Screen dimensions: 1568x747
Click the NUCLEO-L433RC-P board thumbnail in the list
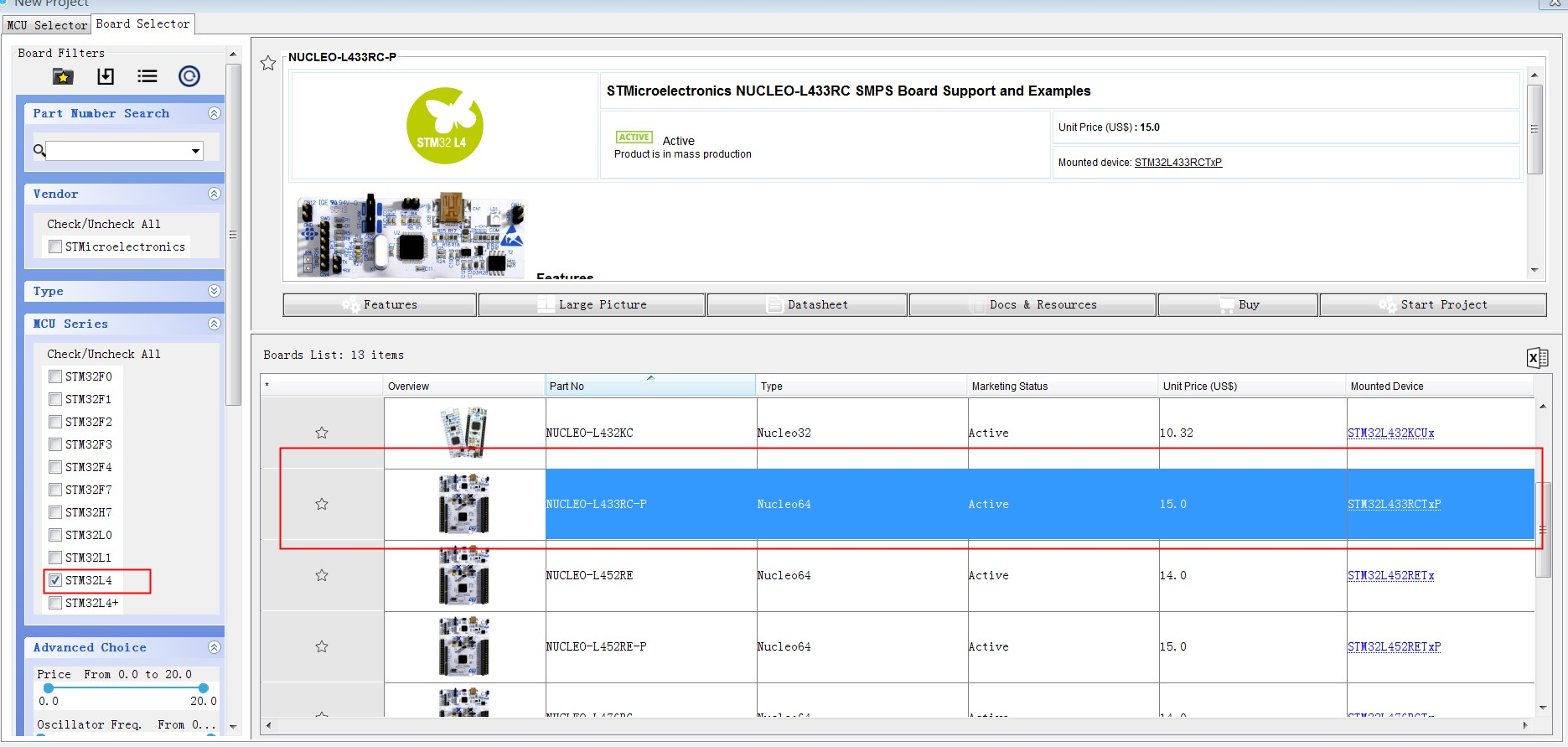tap(464, 504)
